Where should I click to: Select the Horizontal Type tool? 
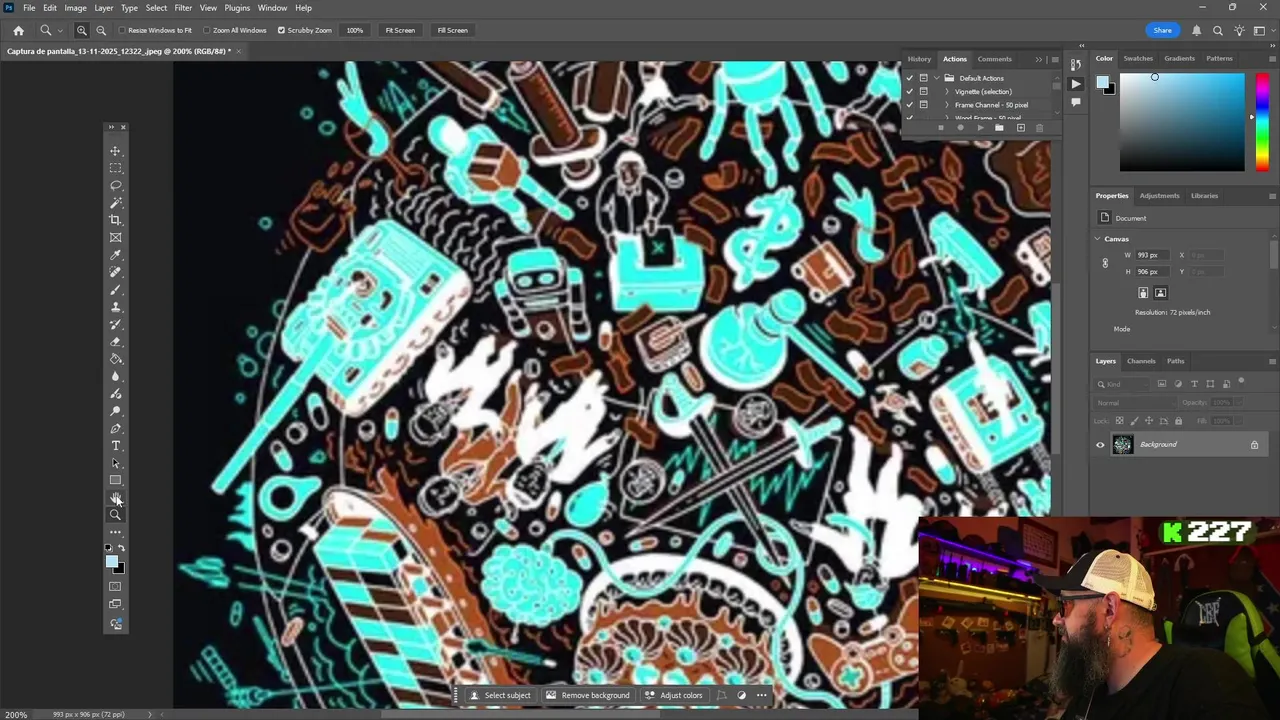115,445
